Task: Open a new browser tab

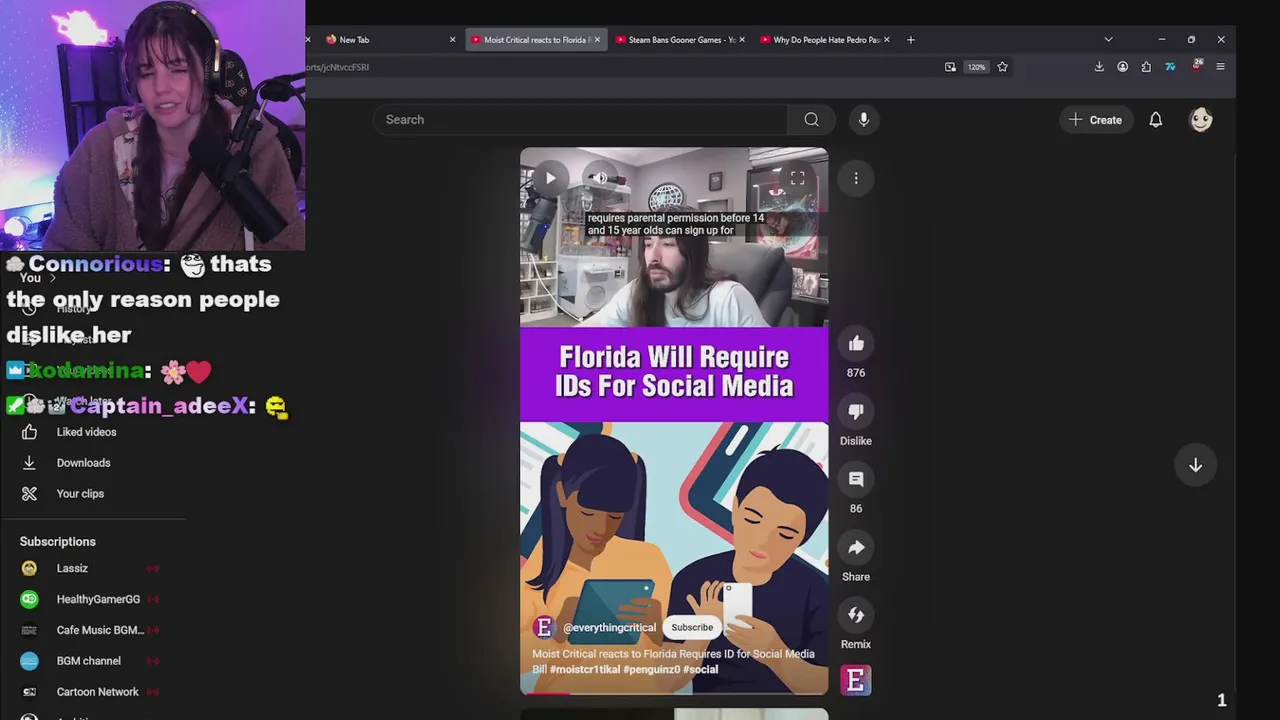Action: click(910, 40)
